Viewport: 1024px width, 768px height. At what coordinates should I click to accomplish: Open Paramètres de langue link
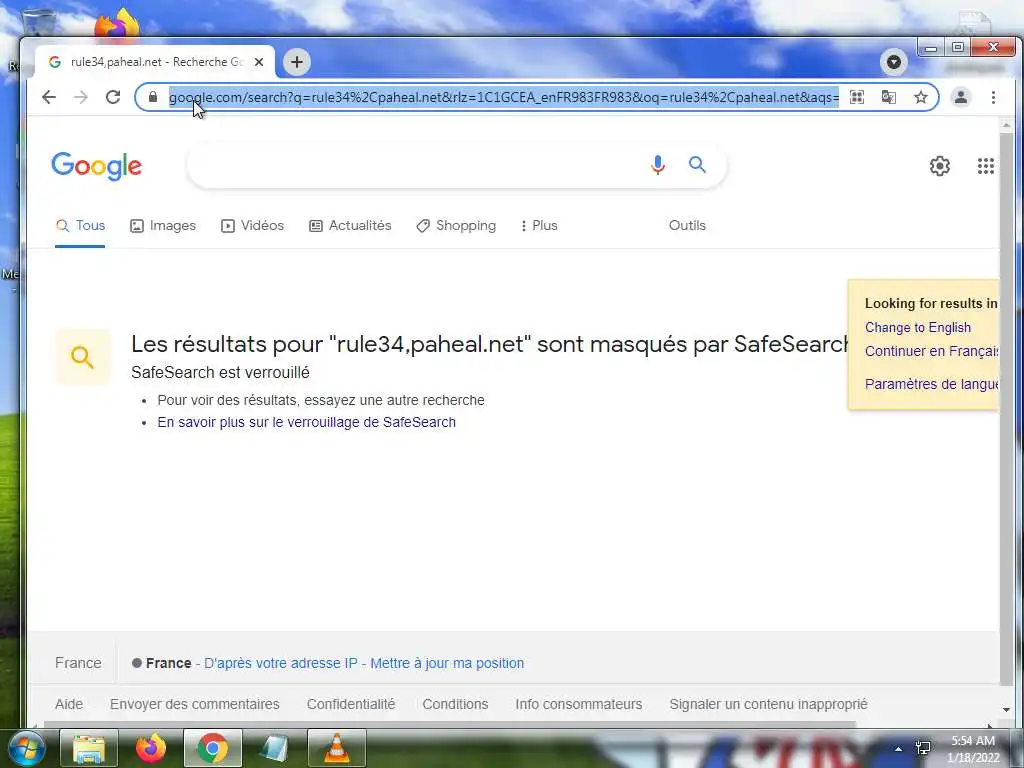(x=931, y=384)
